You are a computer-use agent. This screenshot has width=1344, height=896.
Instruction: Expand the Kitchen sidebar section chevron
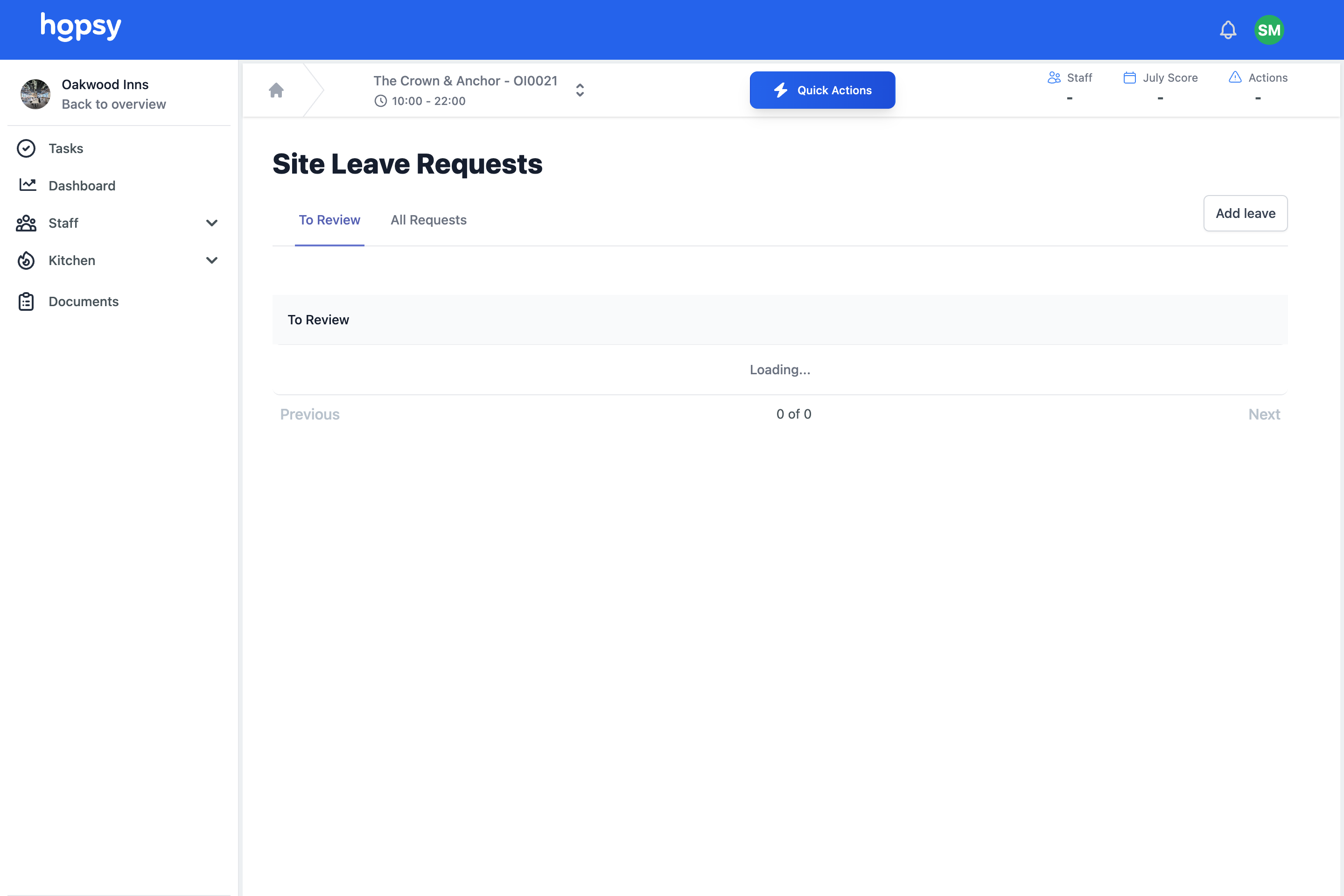click(x=211, y=260)
